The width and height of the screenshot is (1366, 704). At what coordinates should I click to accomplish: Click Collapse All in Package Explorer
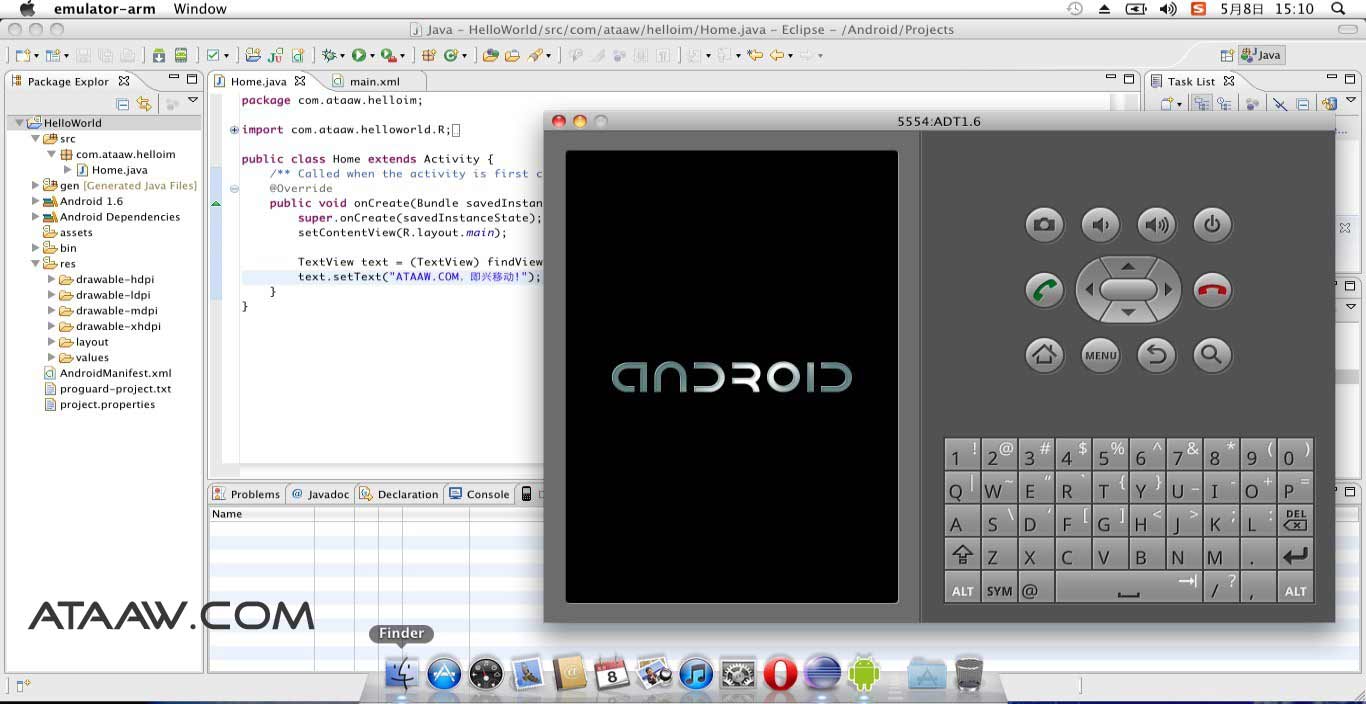(x=122, y=103)
